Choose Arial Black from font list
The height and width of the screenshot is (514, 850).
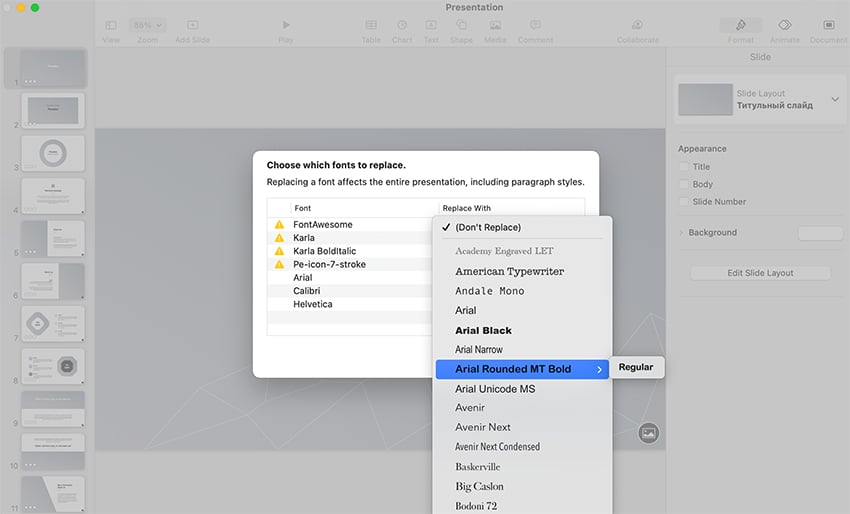483,330
